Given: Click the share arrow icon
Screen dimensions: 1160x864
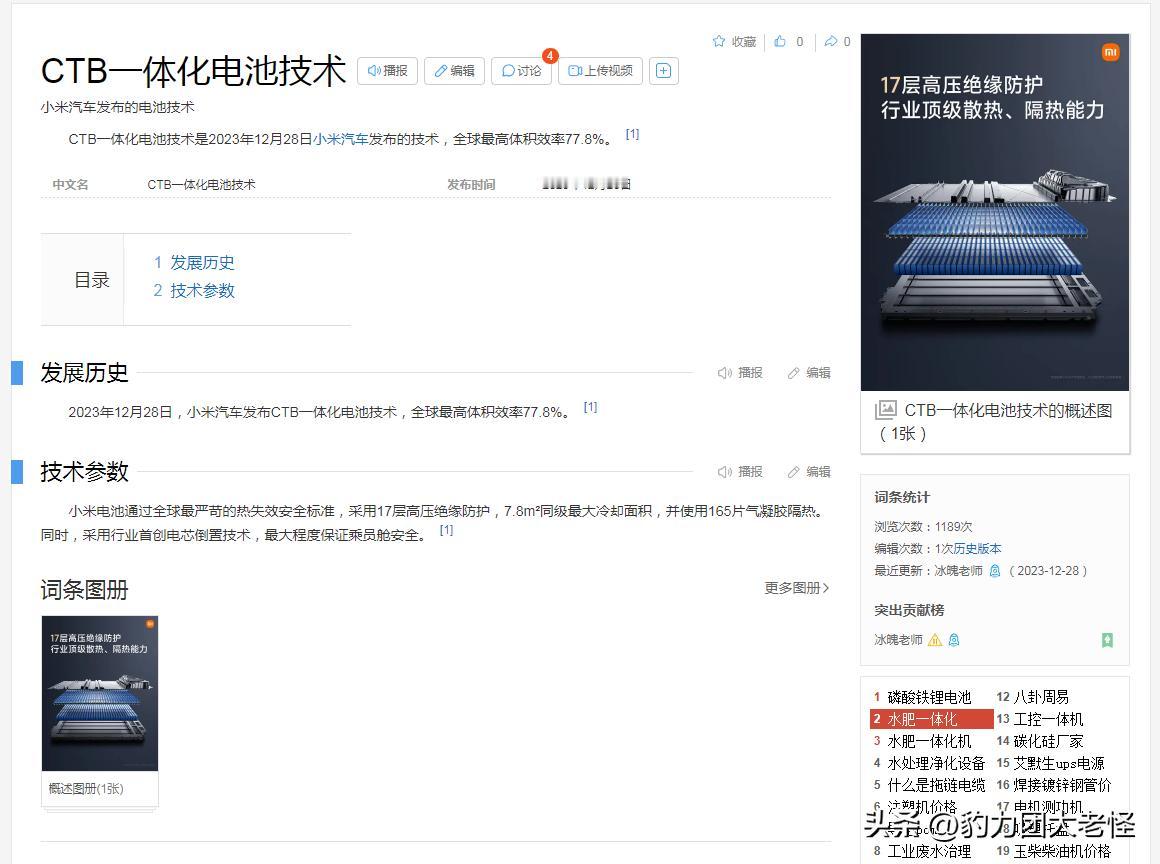Looking at the screenshot, I should [x=832, y=41].
